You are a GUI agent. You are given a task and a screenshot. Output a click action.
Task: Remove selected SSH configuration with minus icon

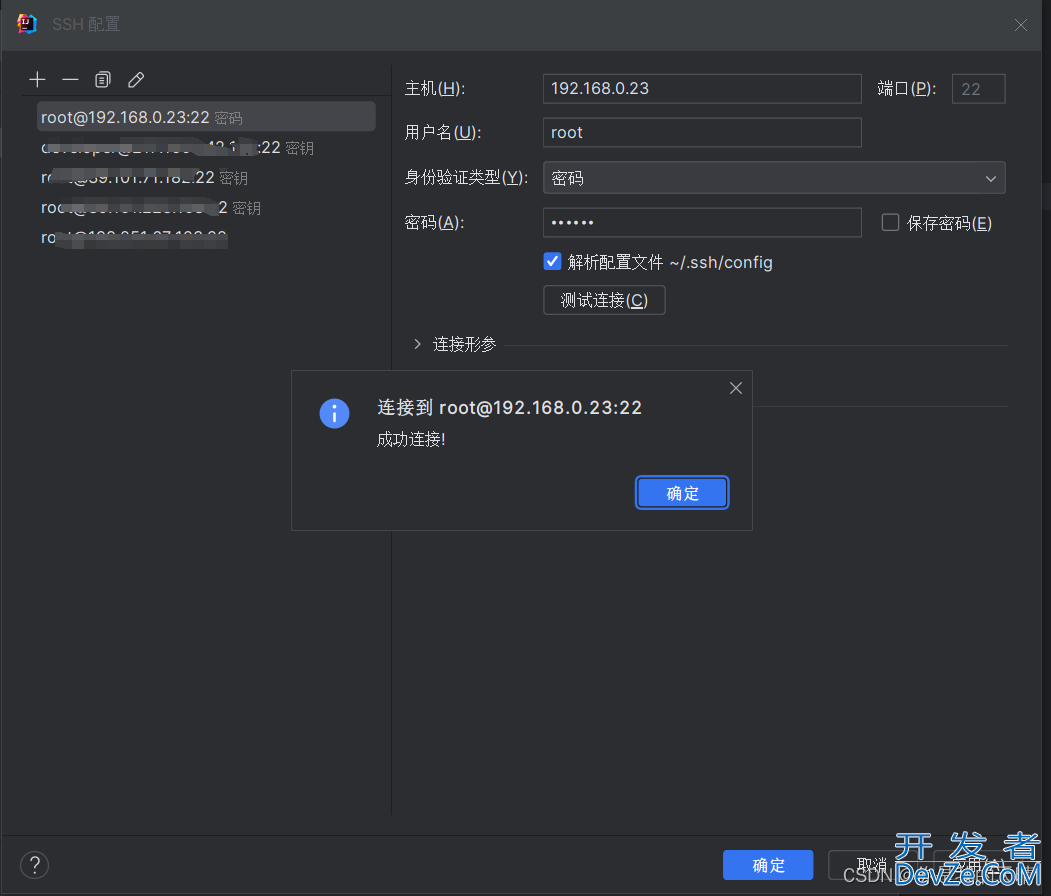pos(70,80)
